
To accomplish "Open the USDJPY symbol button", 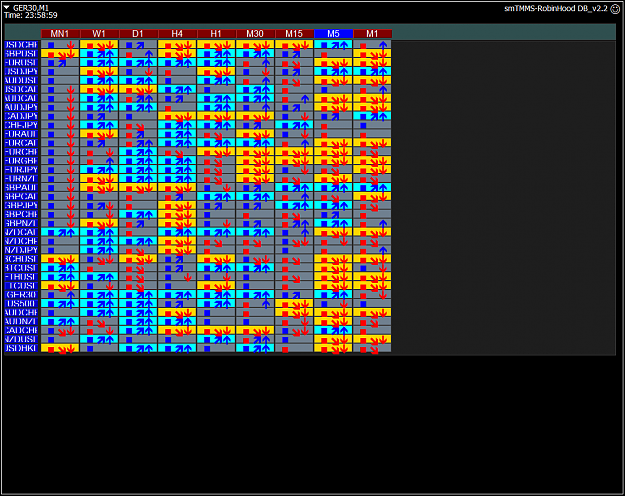I will (x=22, y=71).
